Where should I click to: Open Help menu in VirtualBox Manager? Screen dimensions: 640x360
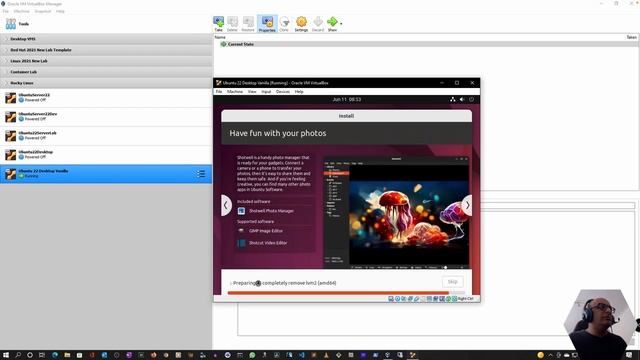point(60,11)
